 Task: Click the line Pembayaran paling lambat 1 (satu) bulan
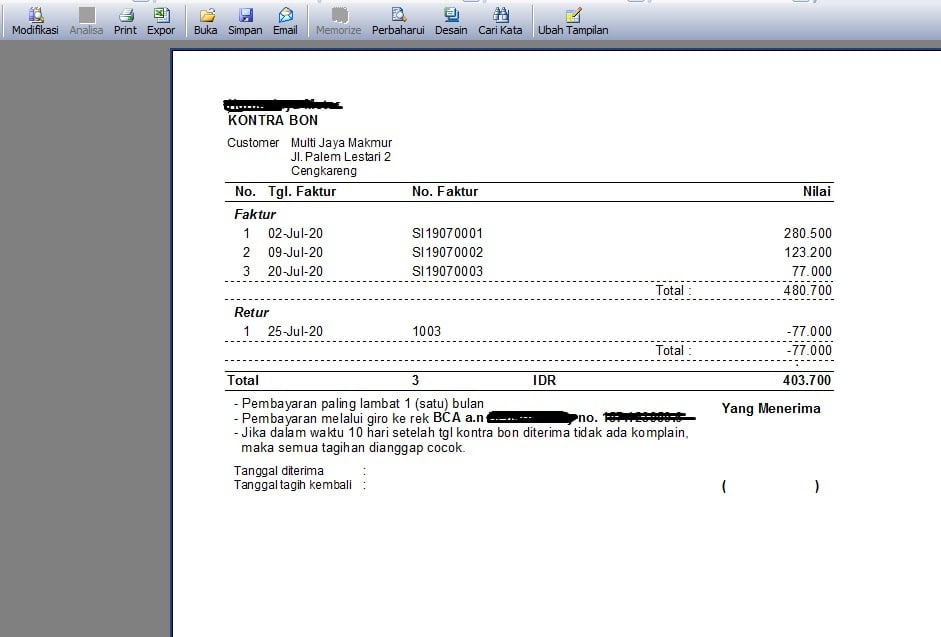coord(359,404)
